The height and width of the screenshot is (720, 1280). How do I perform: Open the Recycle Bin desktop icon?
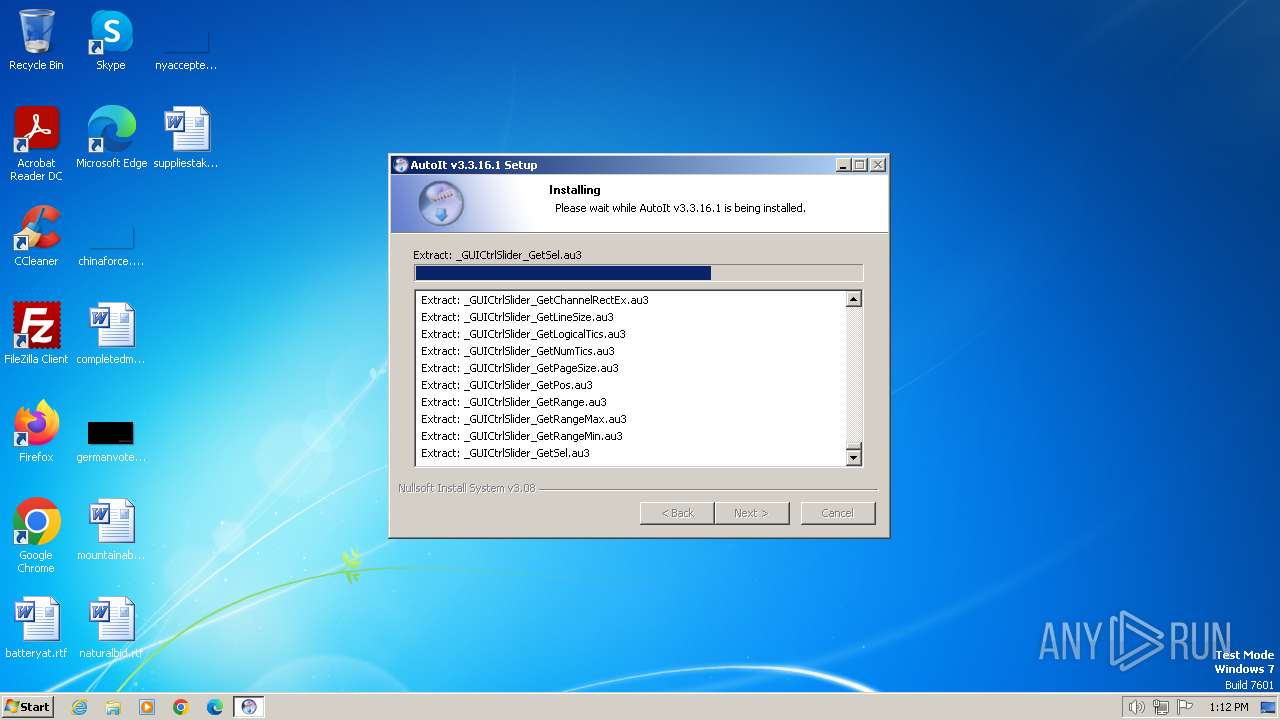click(x=36, y=40)
